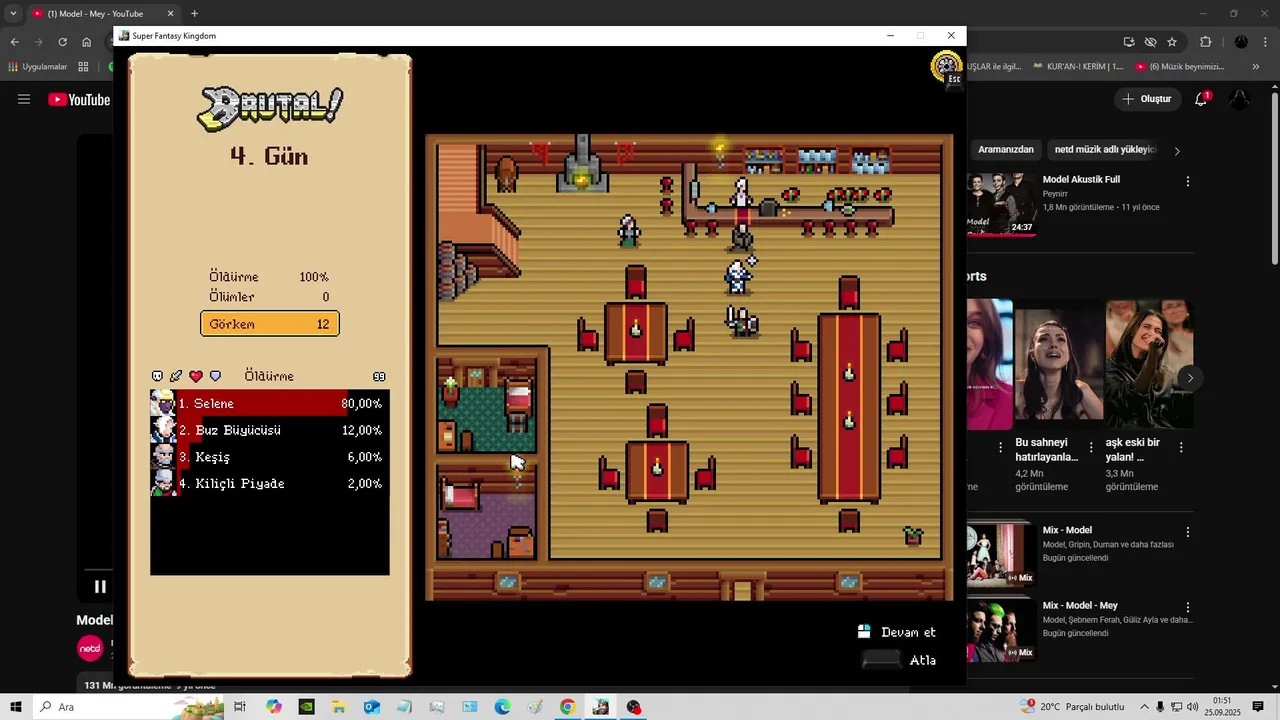Click the Görkem 12 highlighted stat
This screenshot has height=720, width=1280.
coord(270,324)
